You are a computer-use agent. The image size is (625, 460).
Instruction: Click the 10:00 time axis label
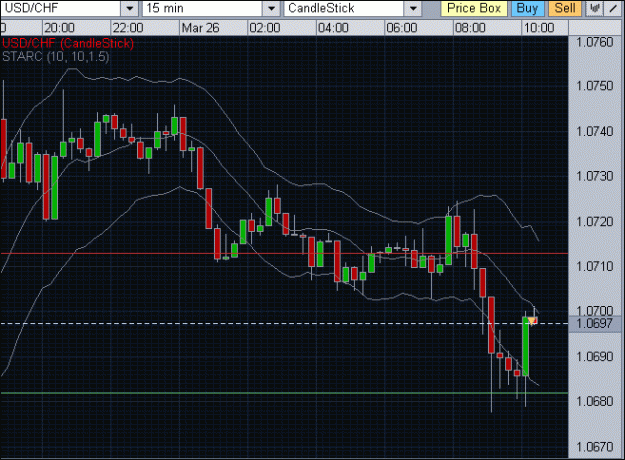(x=539, y=28)
